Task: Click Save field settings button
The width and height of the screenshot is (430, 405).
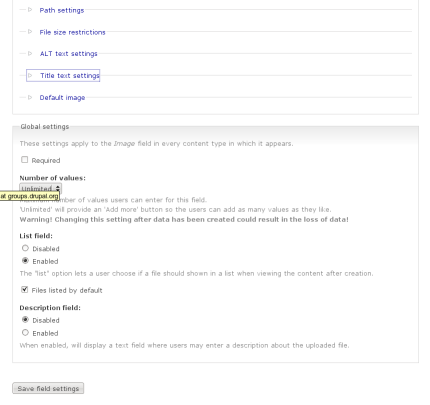Action: tap(48, 388)
